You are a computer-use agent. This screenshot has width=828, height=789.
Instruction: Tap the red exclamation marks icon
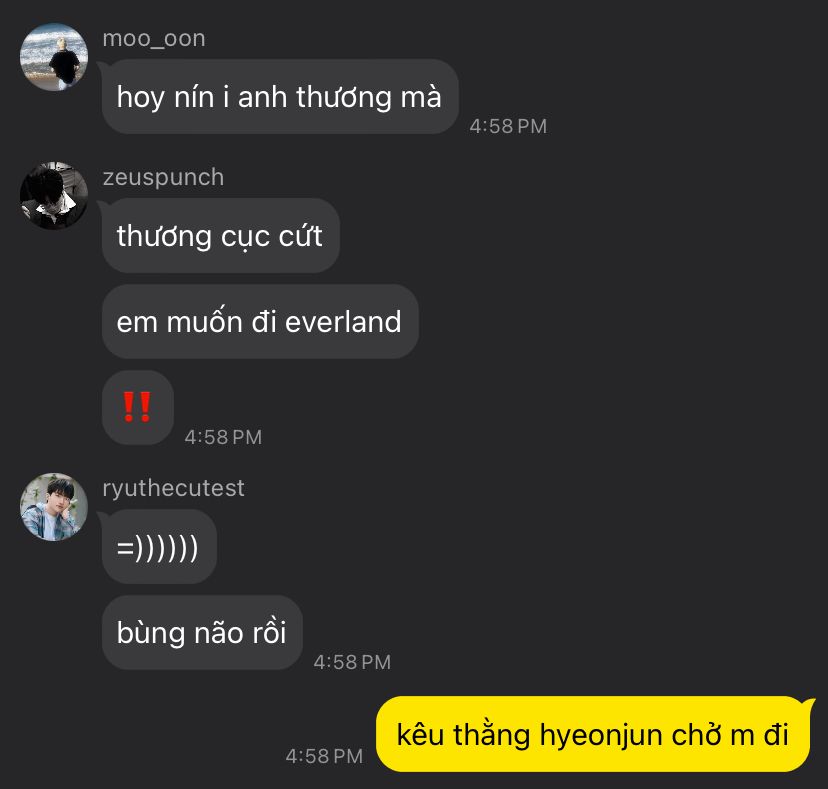point(137,407)
